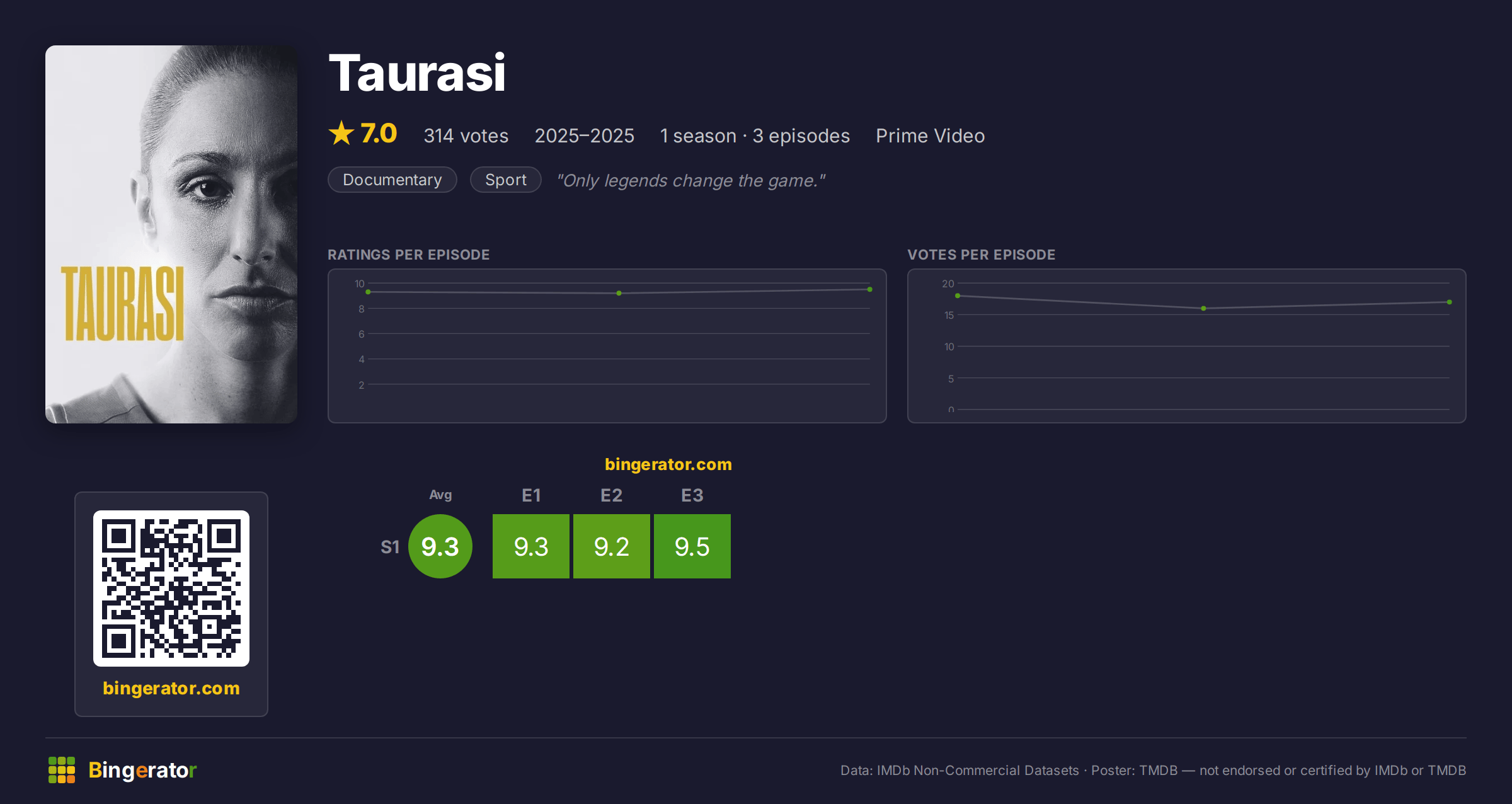Open the Taurasi poster thumbnail
The image size is (1512, 804).
(171, 234)
